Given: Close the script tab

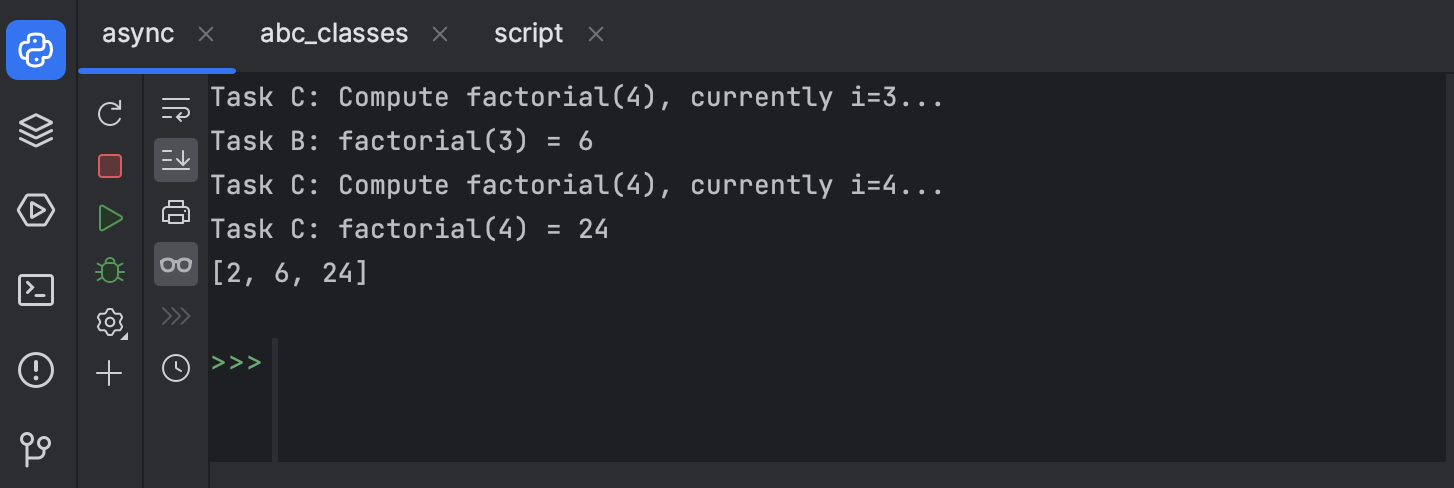Looking at the screenshot, I should pyautogui.click(x=596, y=35).
